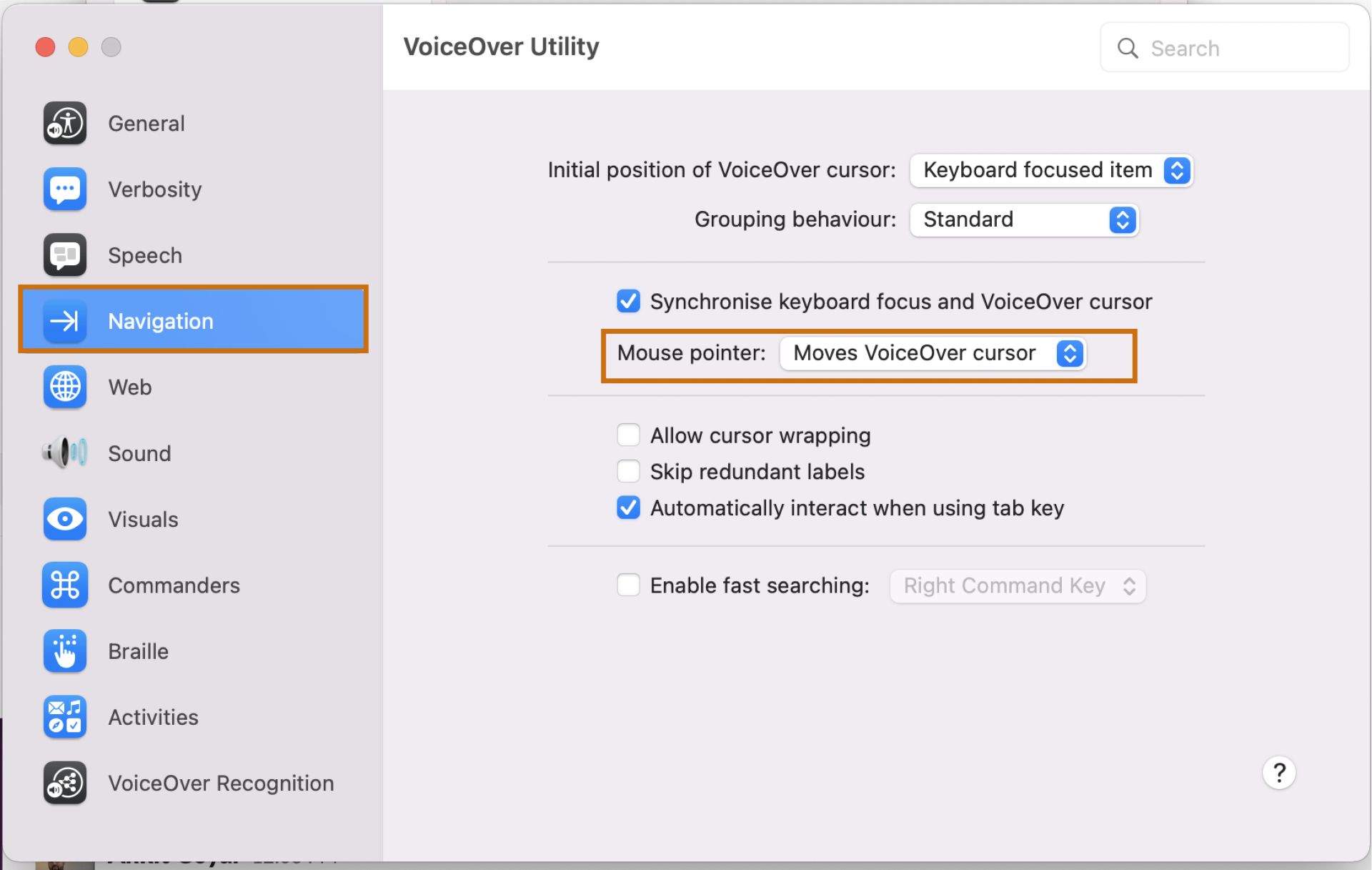Change the Mouse pointer dropdown selection
This screenshot has width=1372, height=870.
[933, 352]
